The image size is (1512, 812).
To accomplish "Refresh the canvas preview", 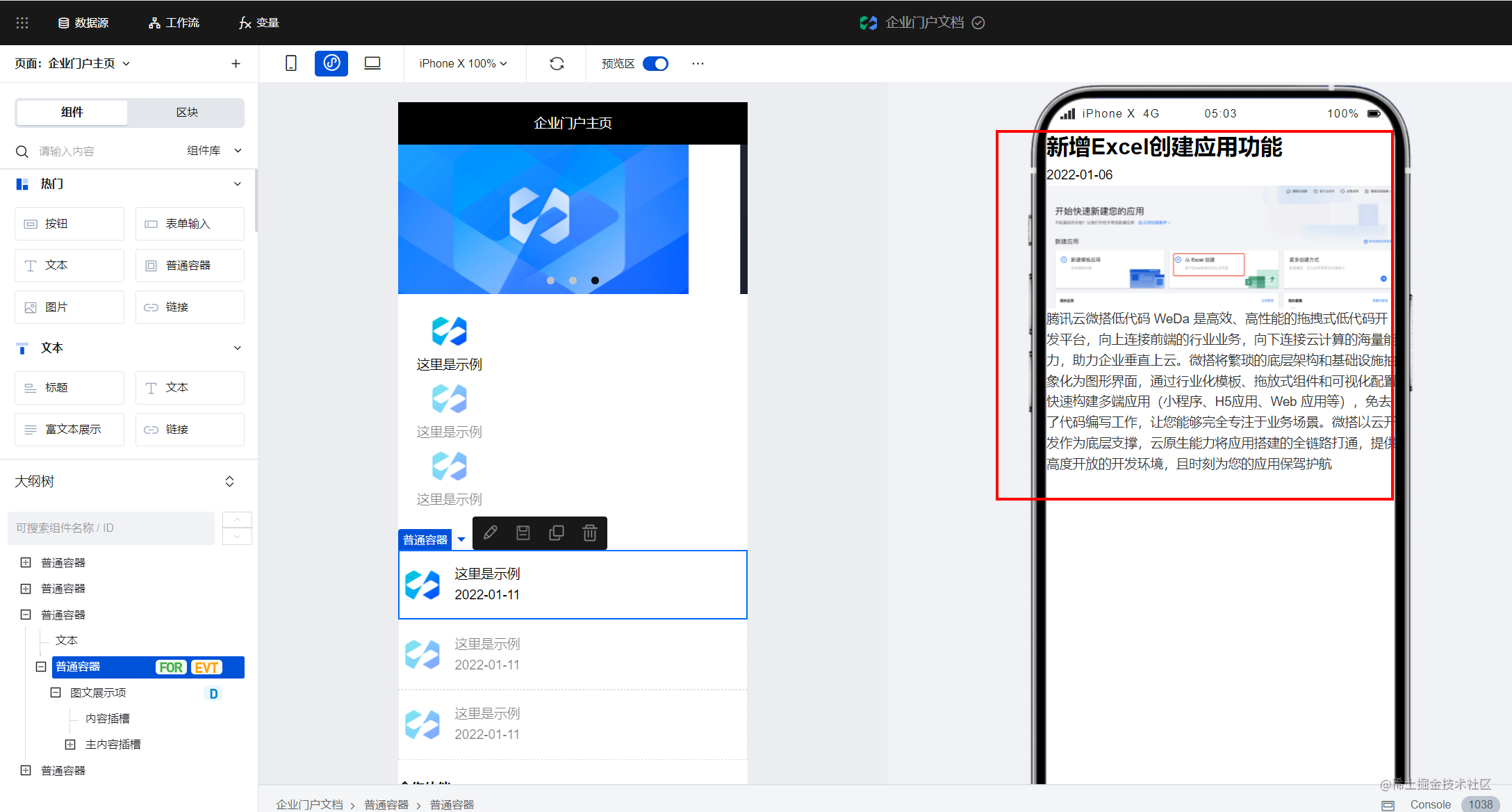I will pos(557,63).
